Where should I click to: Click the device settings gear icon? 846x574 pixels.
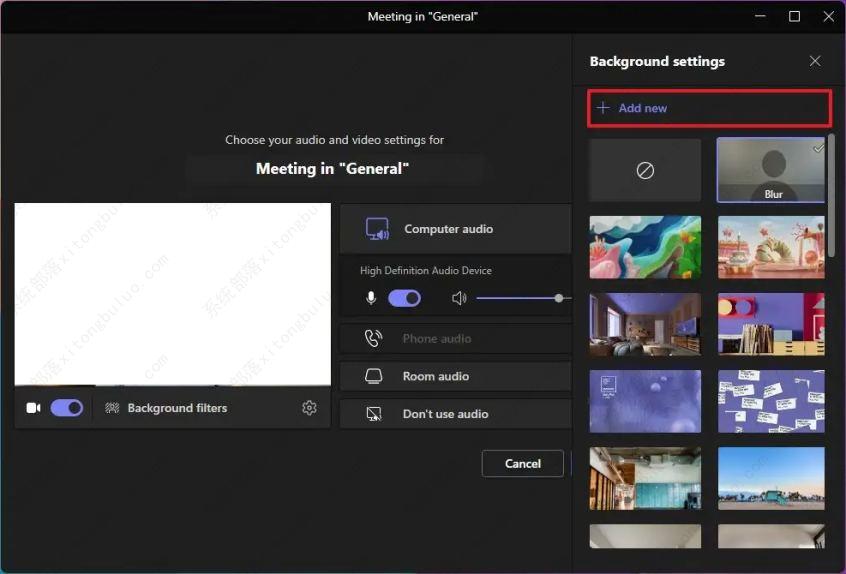coord(309,408)
